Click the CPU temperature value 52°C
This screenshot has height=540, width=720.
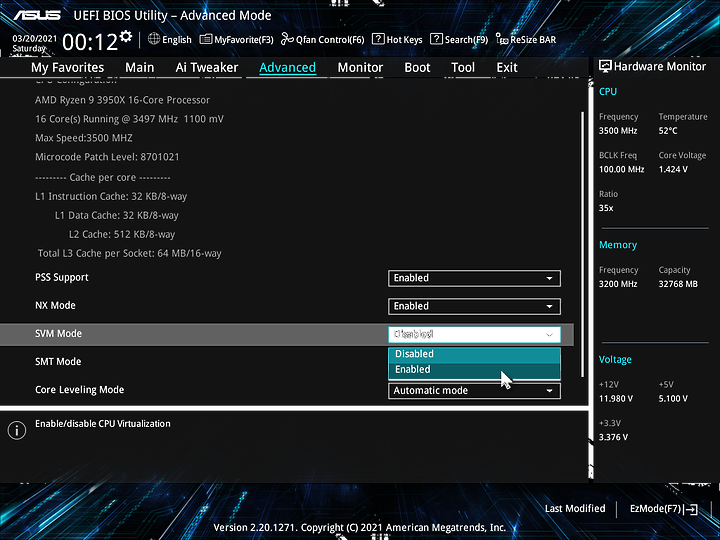tap(668, 131)
